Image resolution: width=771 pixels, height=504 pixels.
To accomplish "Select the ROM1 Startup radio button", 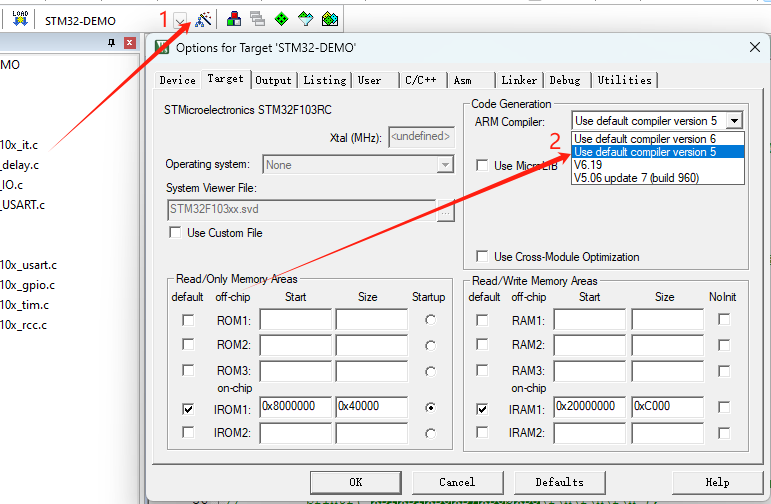I will click(430, 320).
